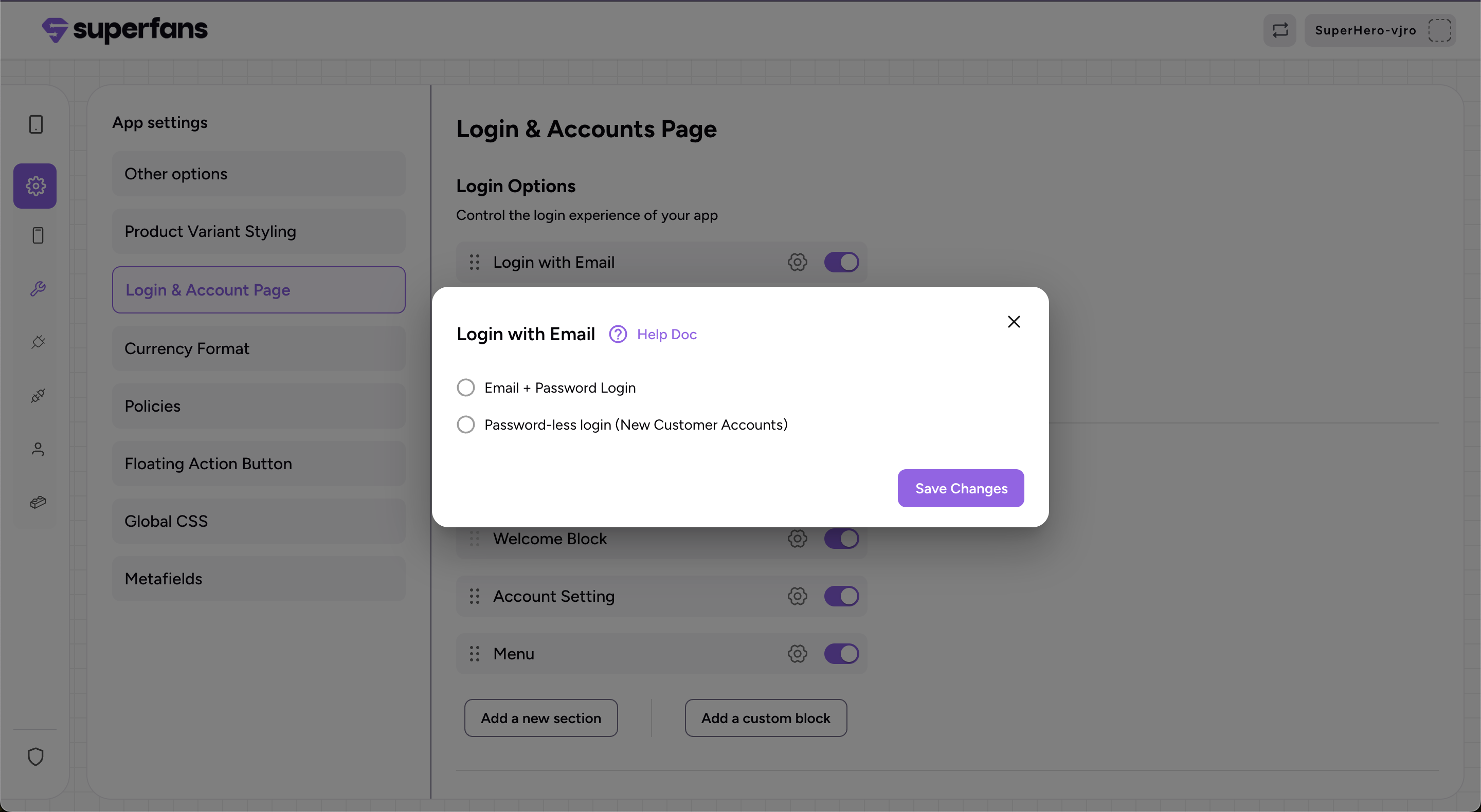Close the Login with Email dialog
This screenshot has width=1481, height=812.
point(1014,322)
